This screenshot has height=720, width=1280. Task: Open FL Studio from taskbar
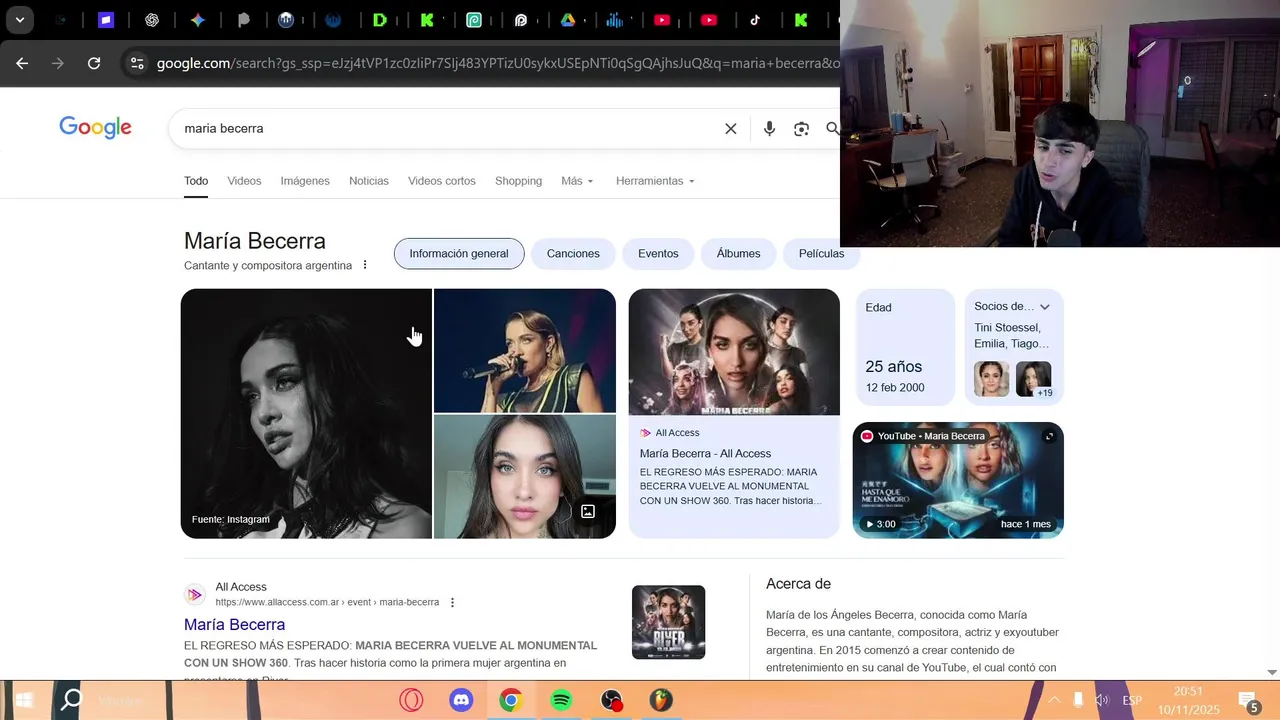661,700
